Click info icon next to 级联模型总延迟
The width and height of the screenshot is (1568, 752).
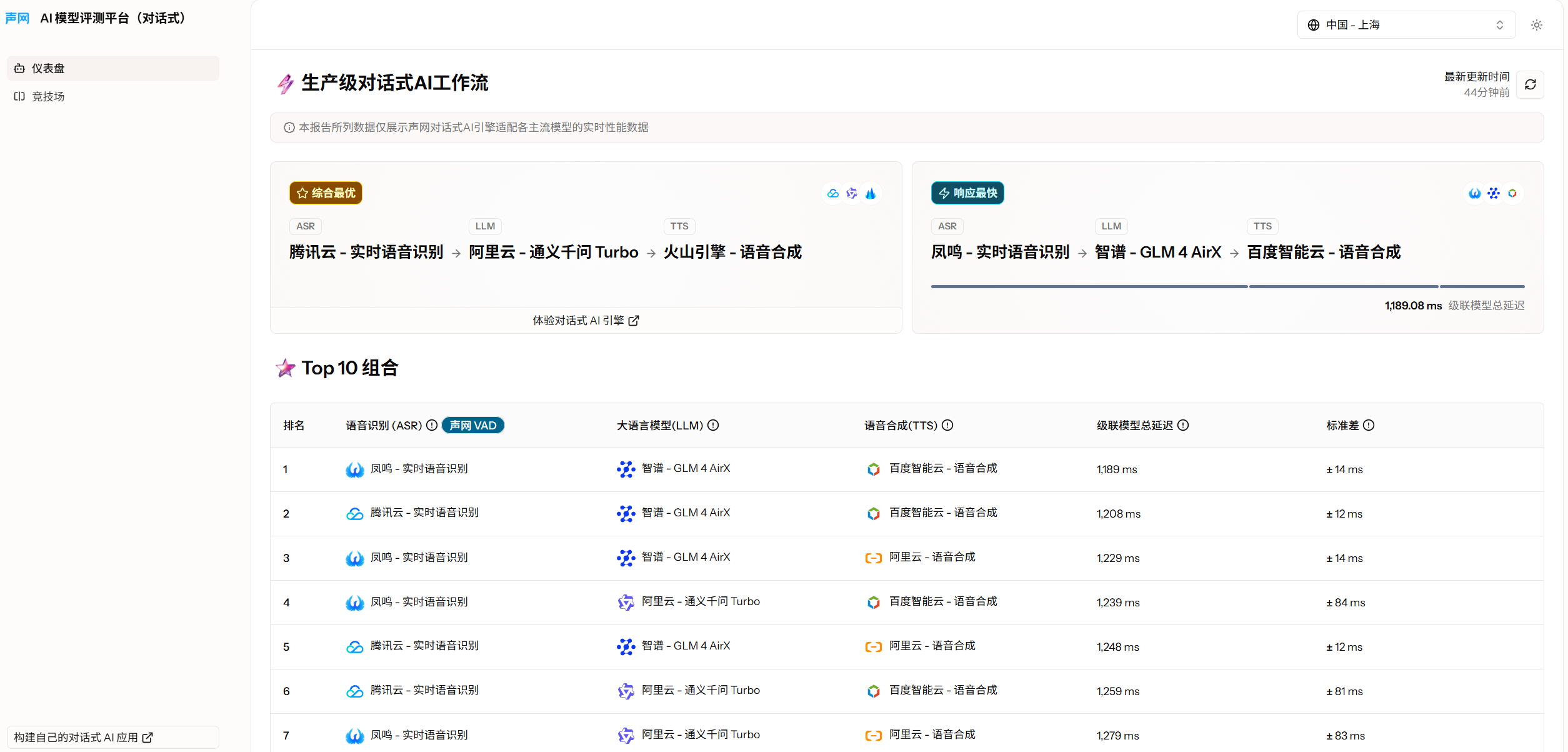click(1183, 426)
